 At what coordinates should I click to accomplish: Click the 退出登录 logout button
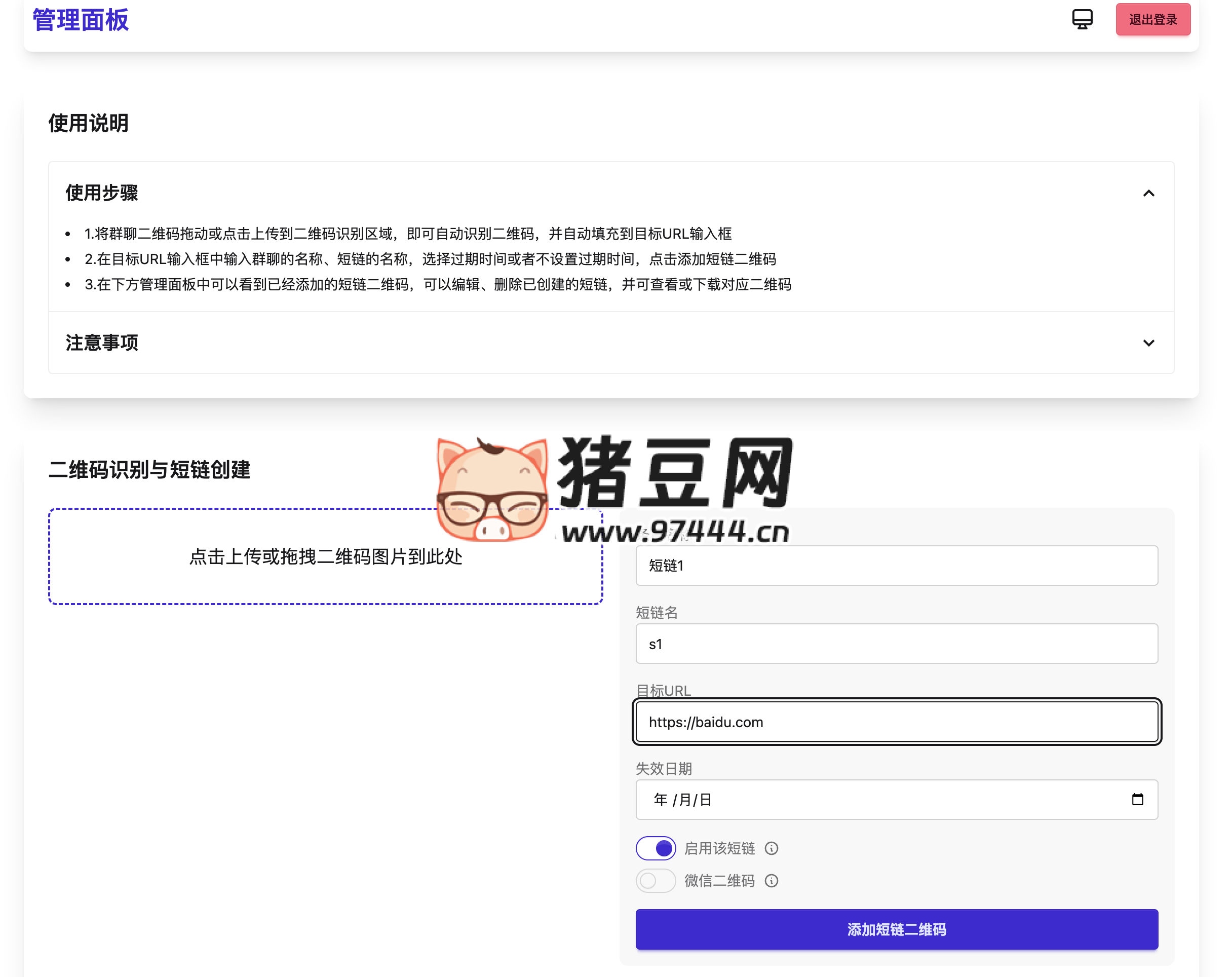(1152, 19)
